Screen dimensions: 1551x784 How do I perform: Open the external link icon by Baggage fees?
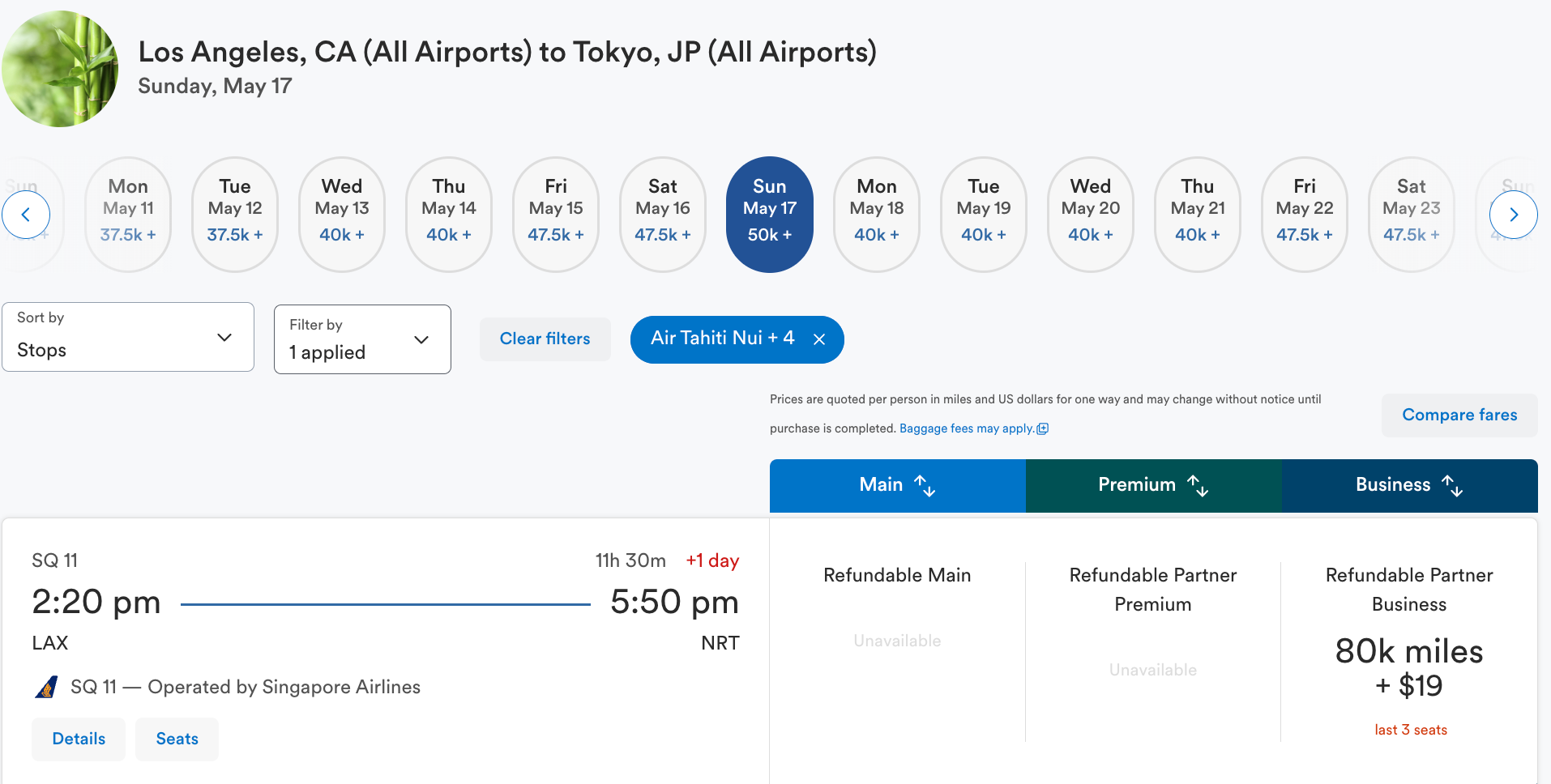(x=1043, y=428)
